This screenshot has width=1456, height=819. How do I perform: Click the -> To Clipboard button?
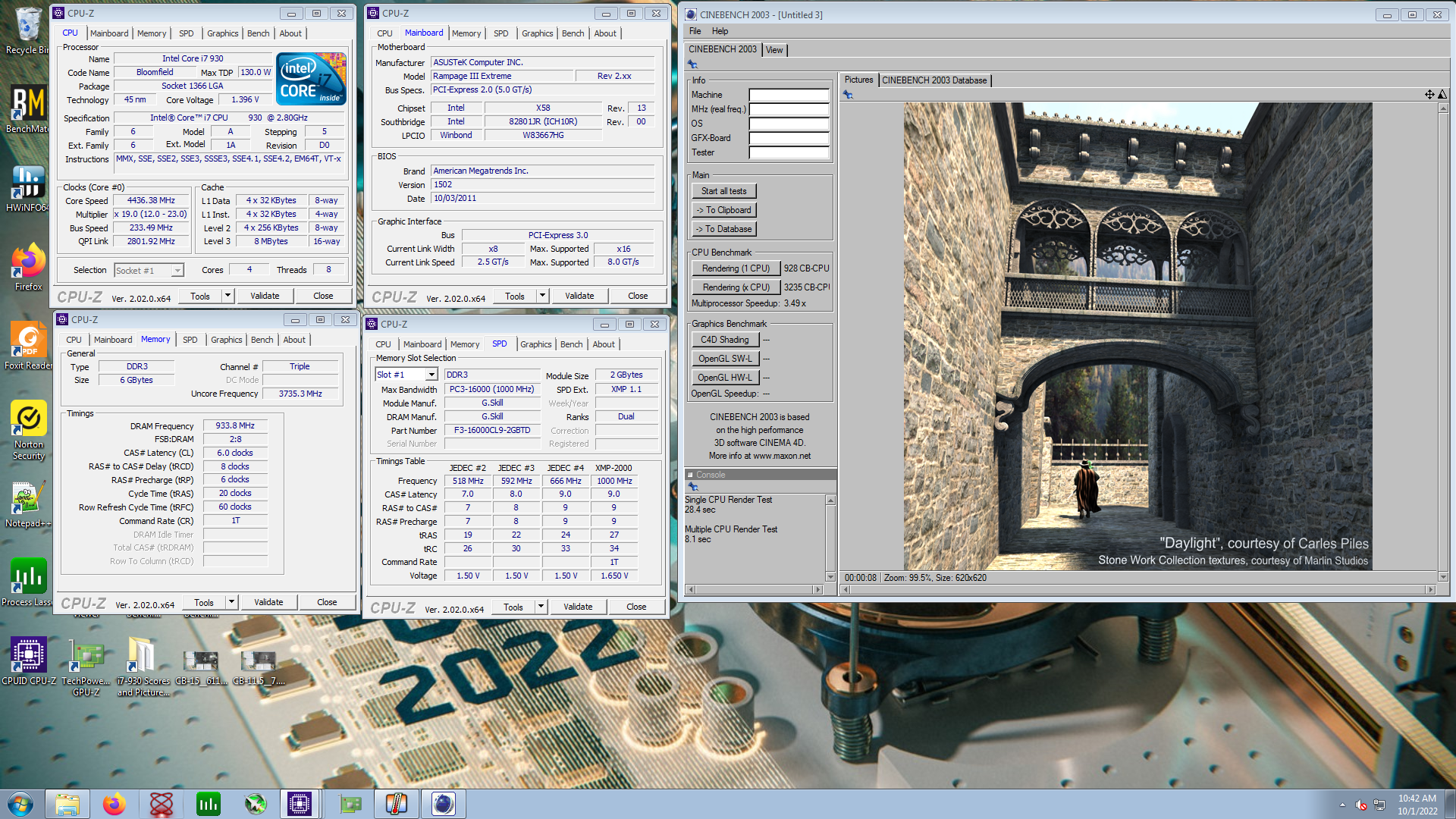tap(723, 210)
